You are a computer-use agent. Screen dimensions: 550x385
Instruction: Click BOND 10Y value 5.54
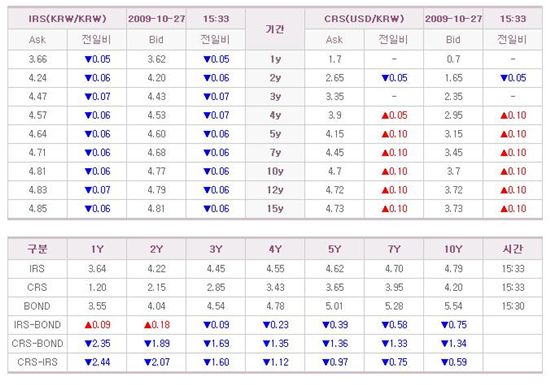453,306
